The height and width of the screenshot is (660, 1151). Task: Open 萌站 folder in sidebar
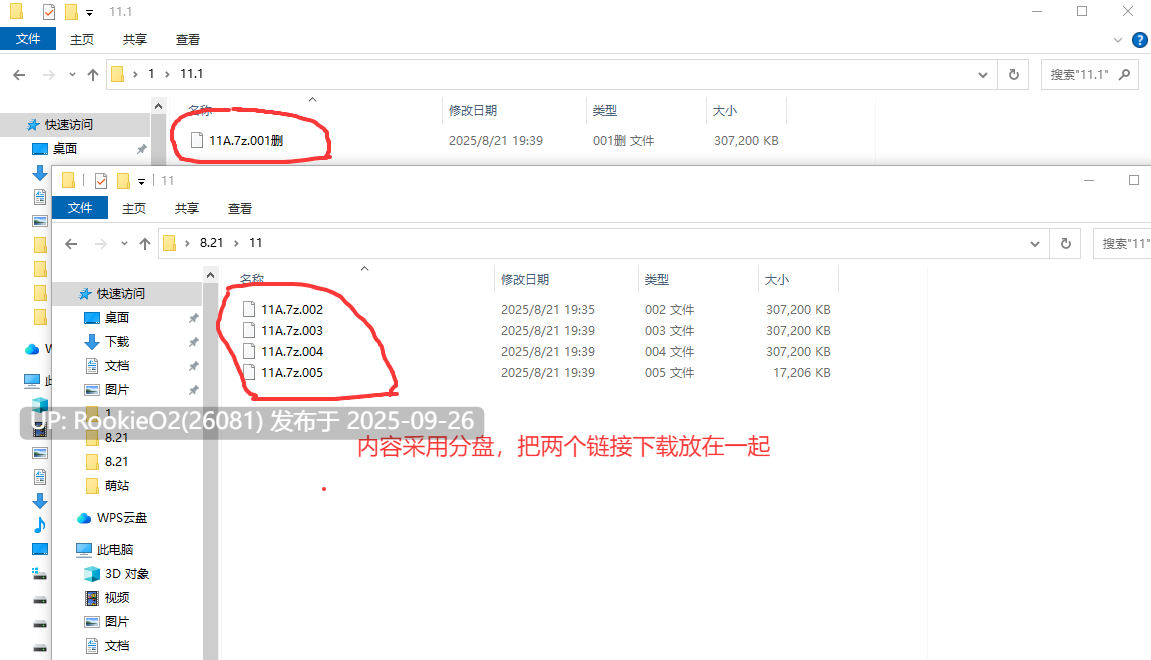tap(117, 486)
